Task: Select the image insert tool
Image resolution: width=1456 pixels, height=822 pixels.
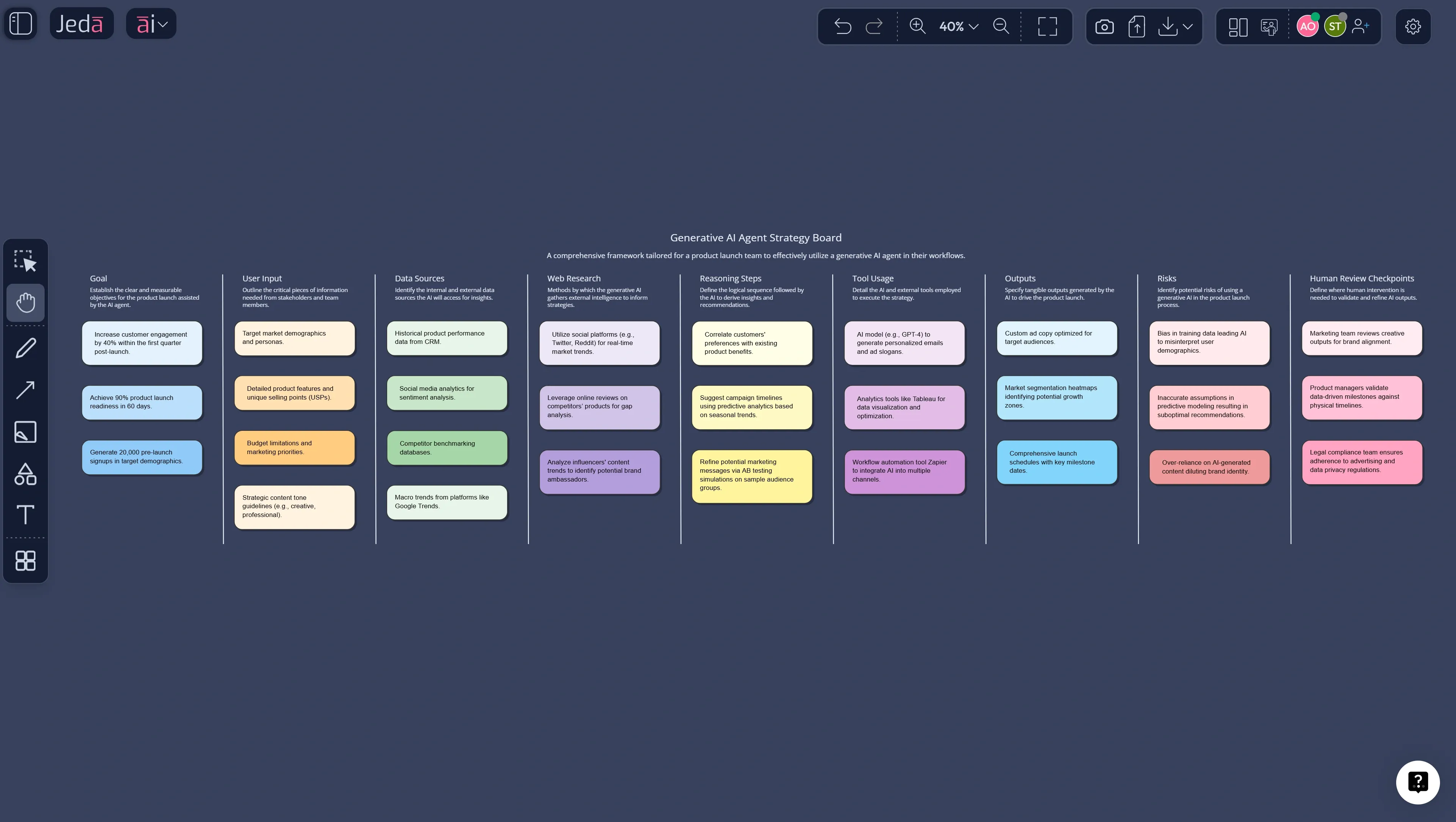Action: 25,431
